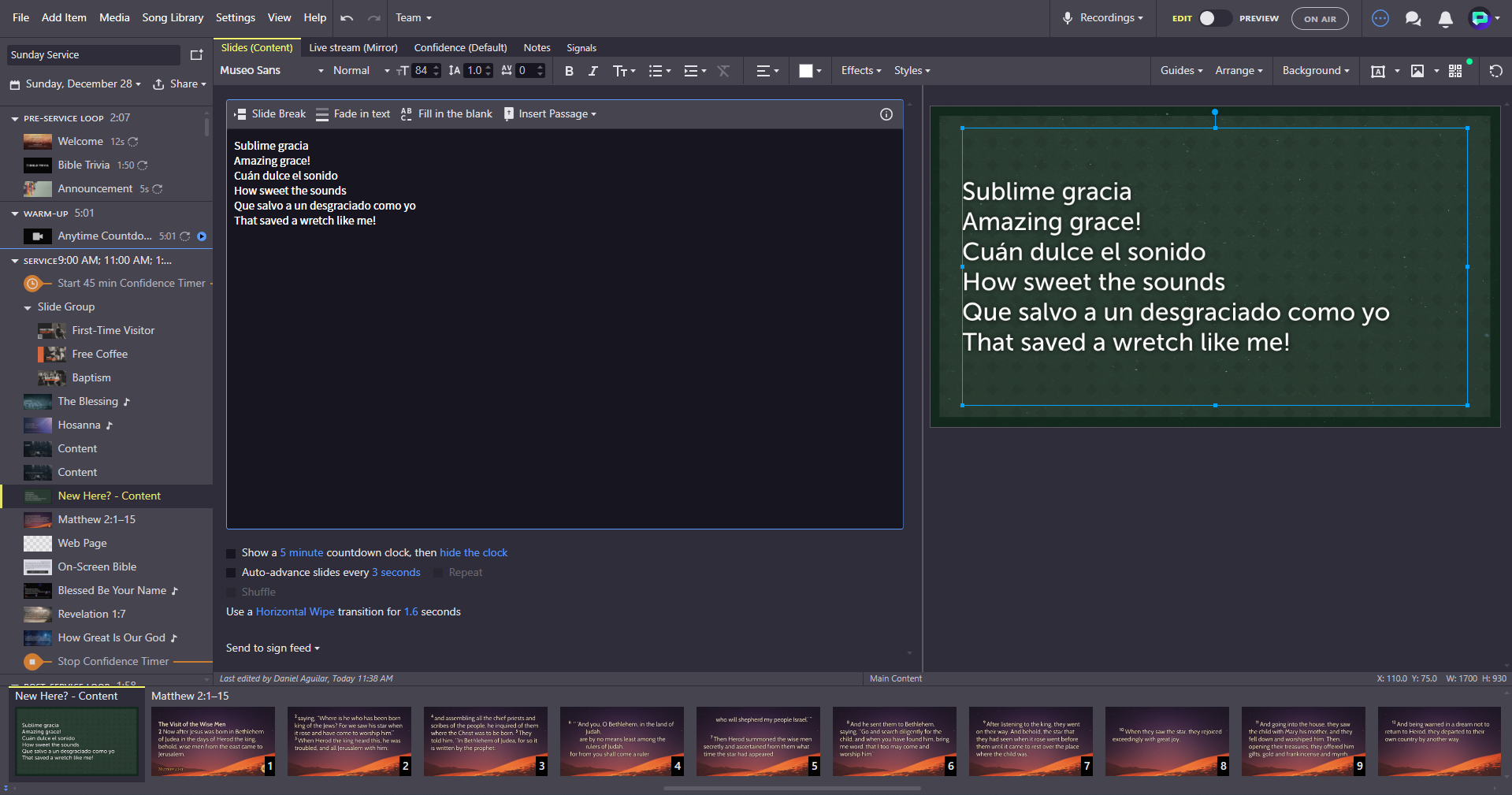This screenshot has height=795, width=1512.
Task: Click the undo arrow icon
Action: tap(347, 18)
